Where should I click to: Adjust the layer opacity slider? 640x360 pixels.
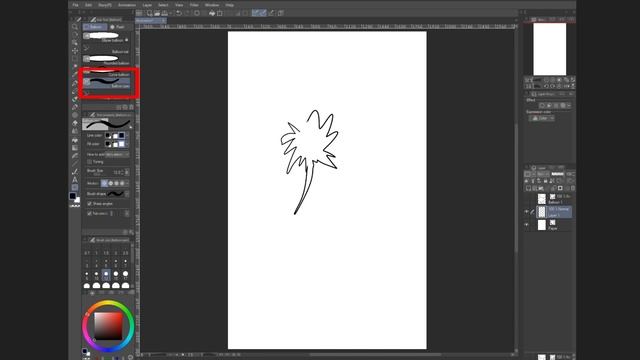(557, 174)
